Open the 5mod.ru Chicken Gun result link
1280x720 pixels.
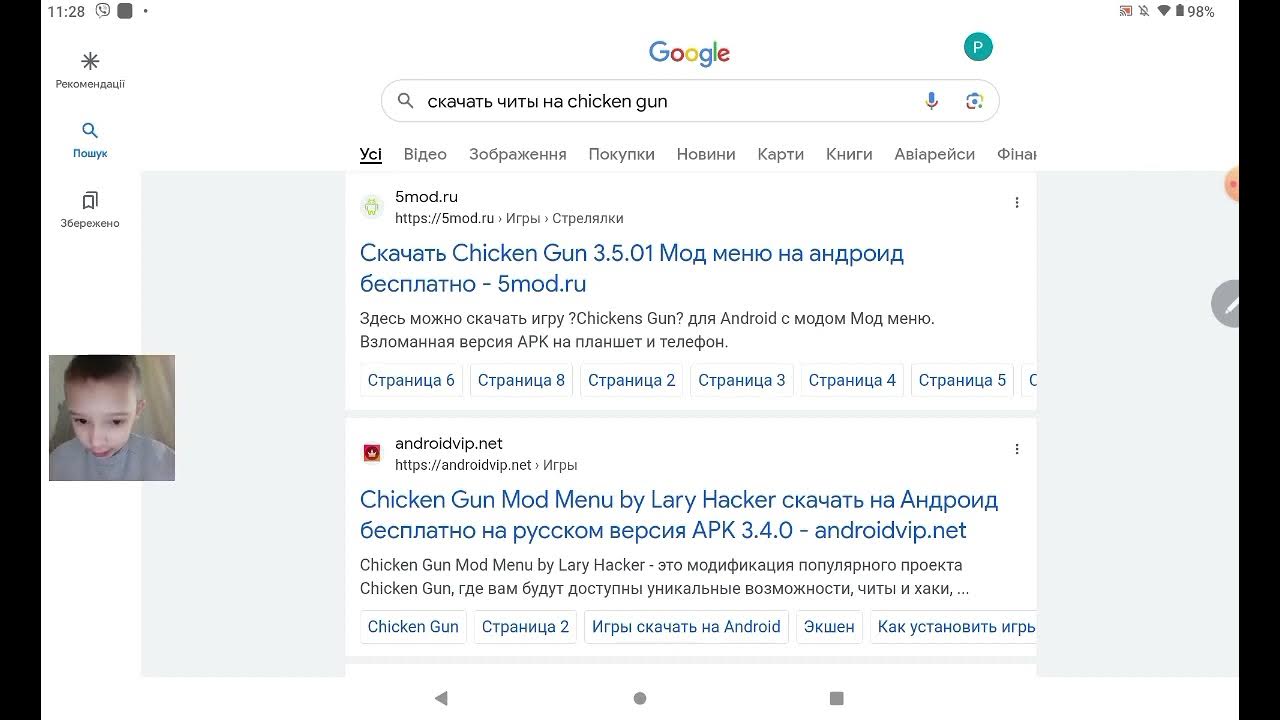point(631,268)
